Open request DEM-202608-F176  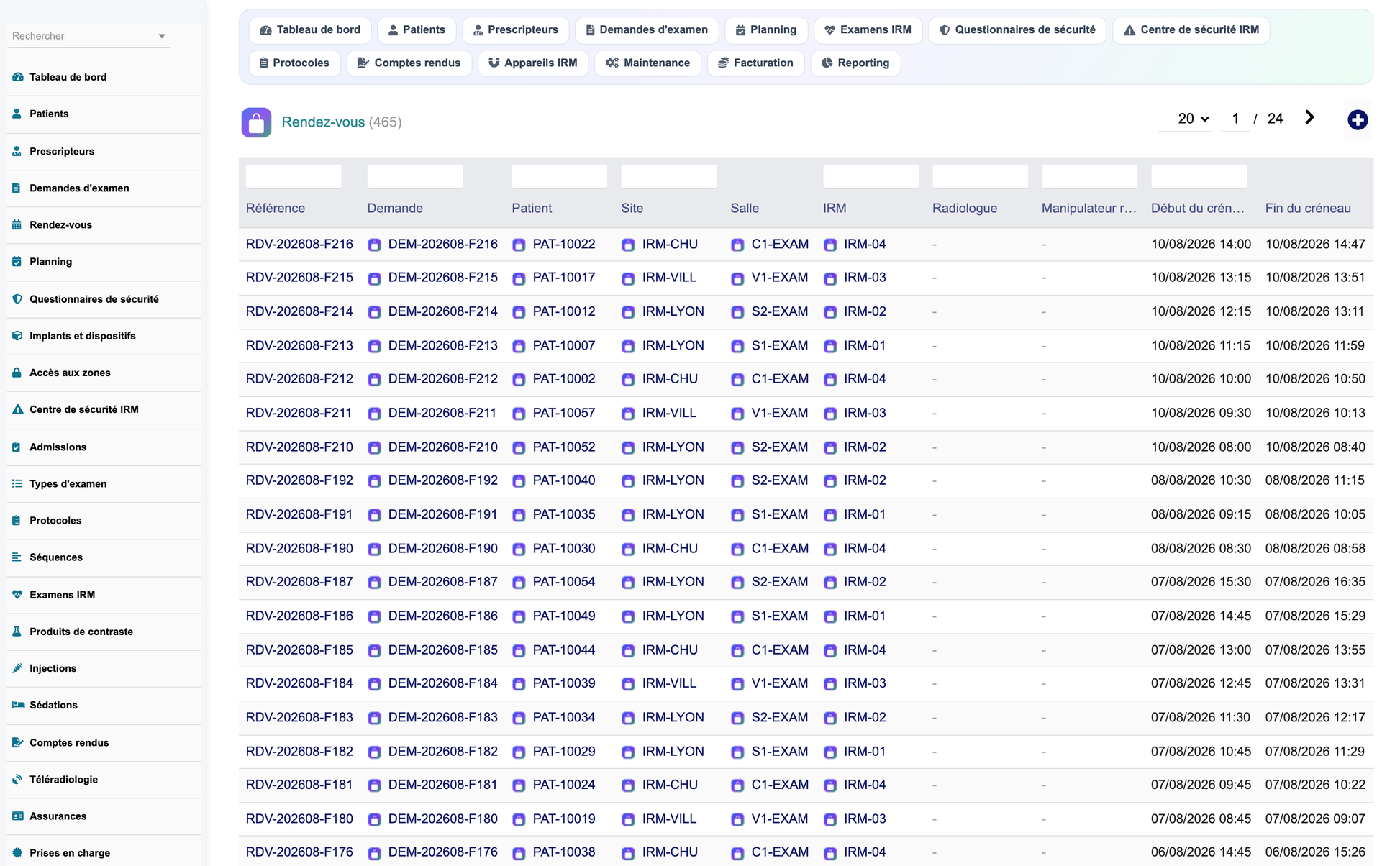442,852
